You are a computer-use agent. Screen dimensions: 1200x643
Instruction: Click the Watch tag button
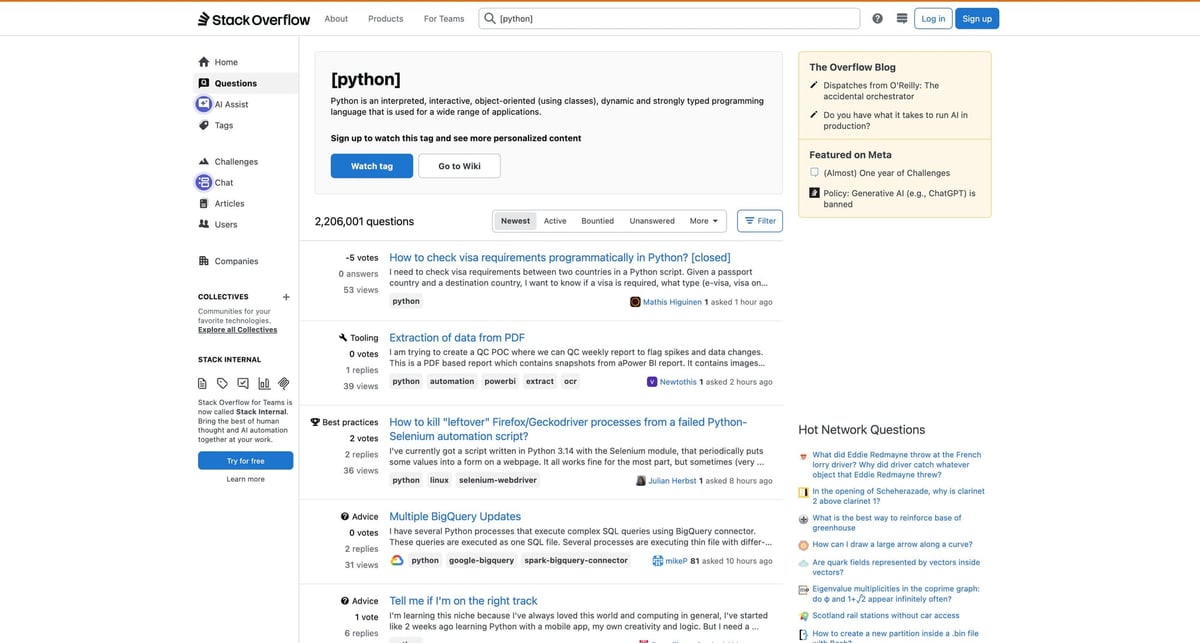(x=372, y=166)
